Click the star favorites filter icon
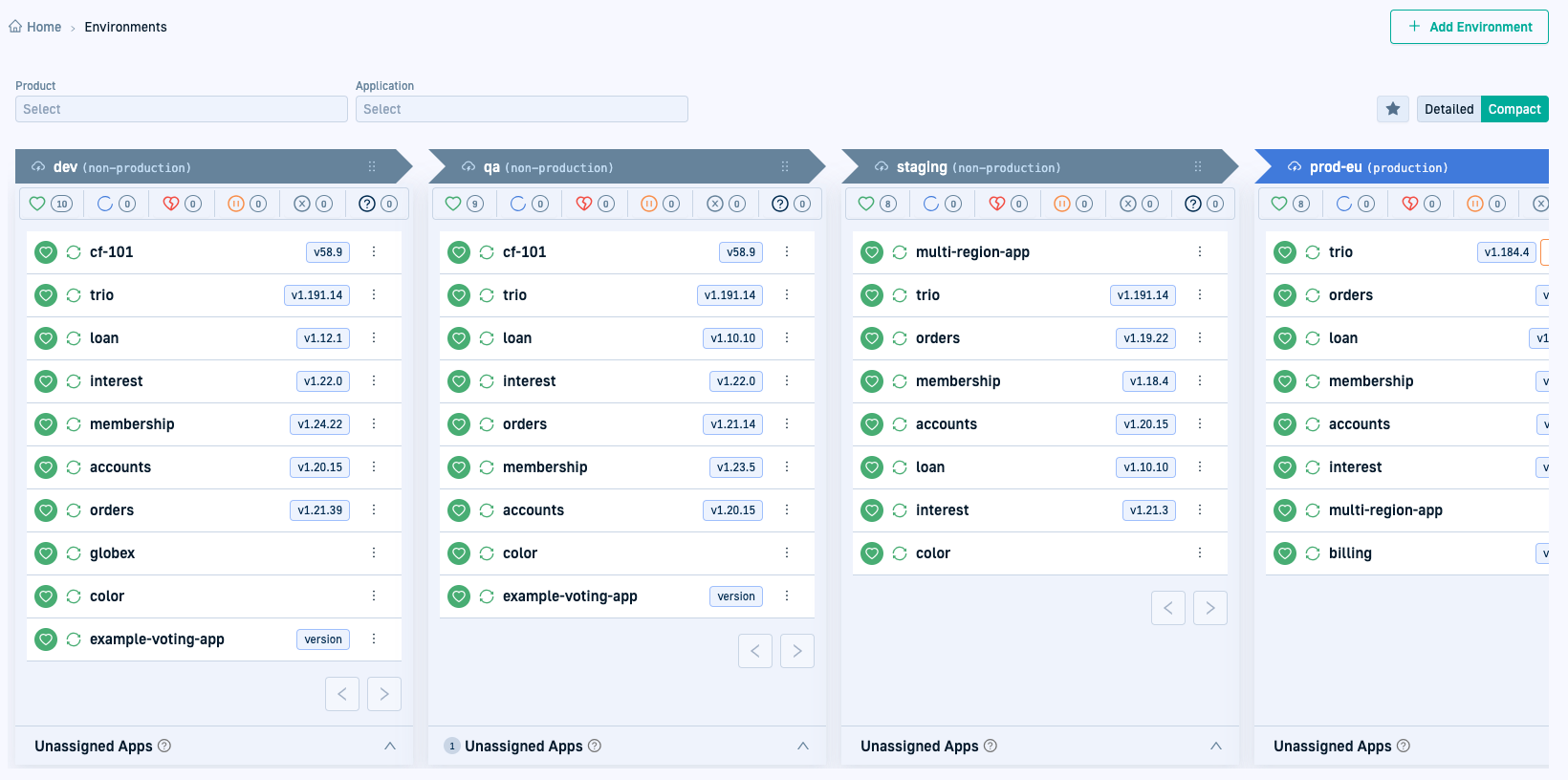1568x780 pixels. [x=1393, y=109]
